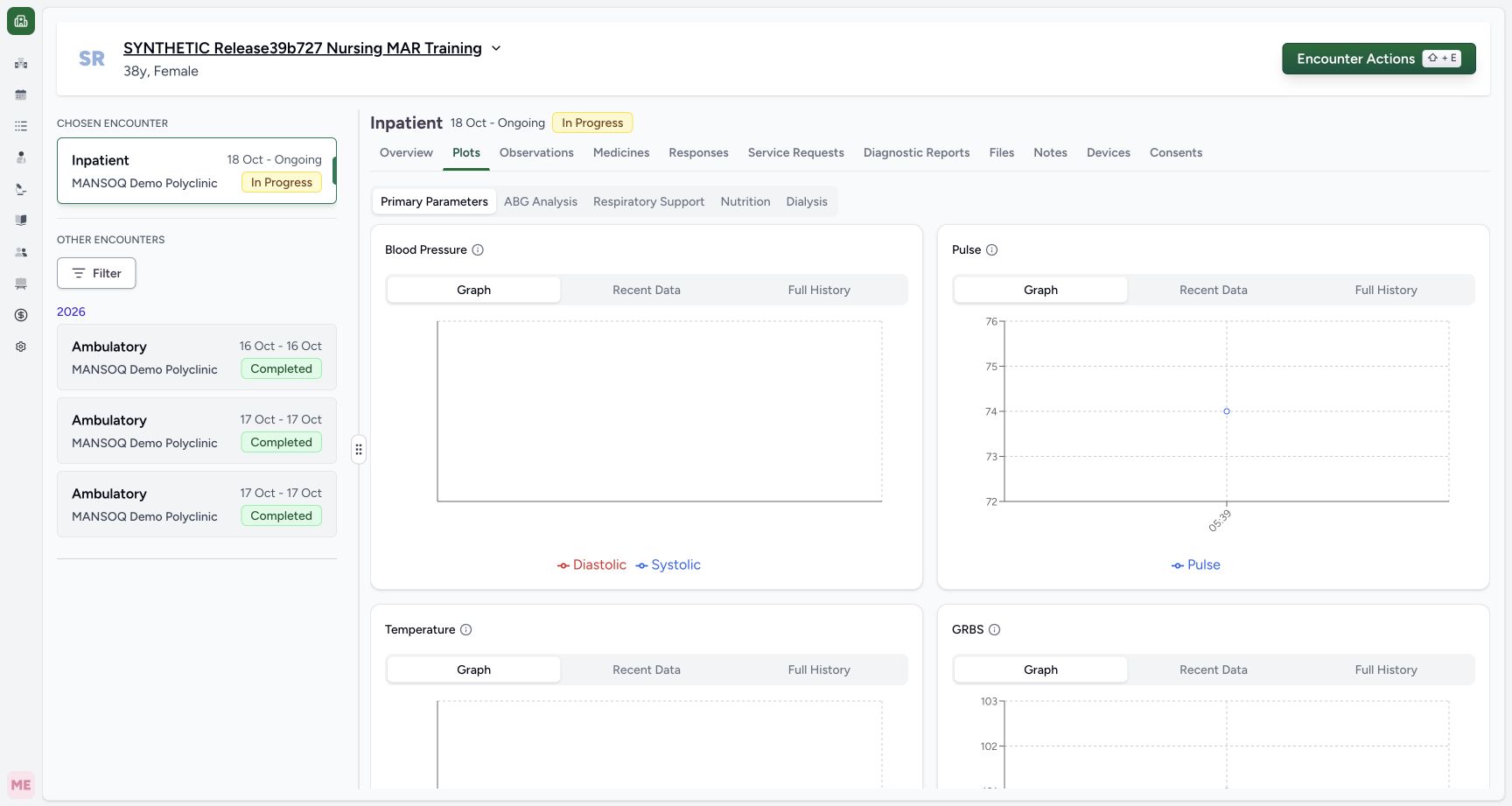
Task: Open the dollar billing sidebar icon
Action: pyautogui.click(x=21, y=315)
